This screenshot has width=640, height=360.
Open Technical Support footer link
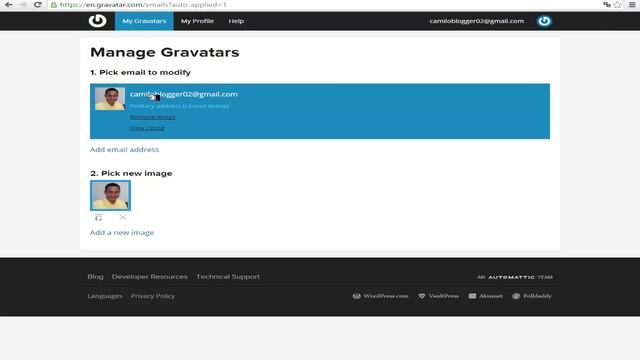click(228, 276)
